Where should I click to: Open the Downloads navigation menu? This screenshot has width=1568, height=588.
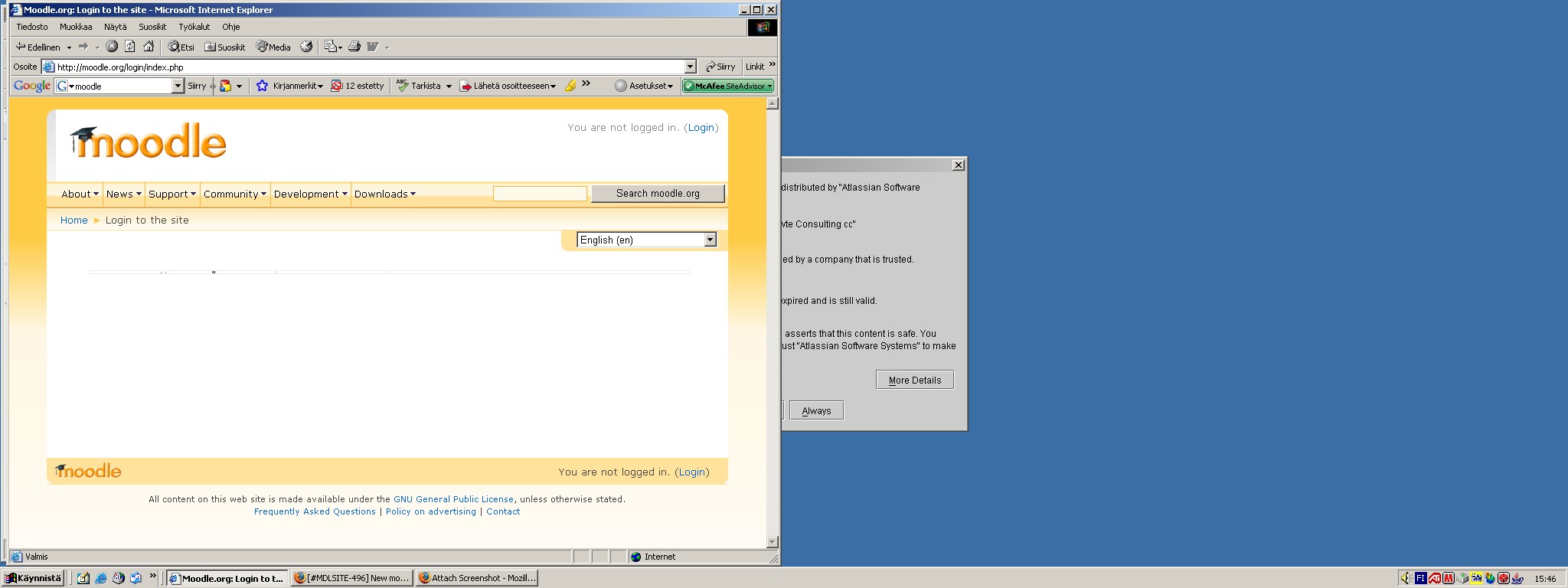384,194
